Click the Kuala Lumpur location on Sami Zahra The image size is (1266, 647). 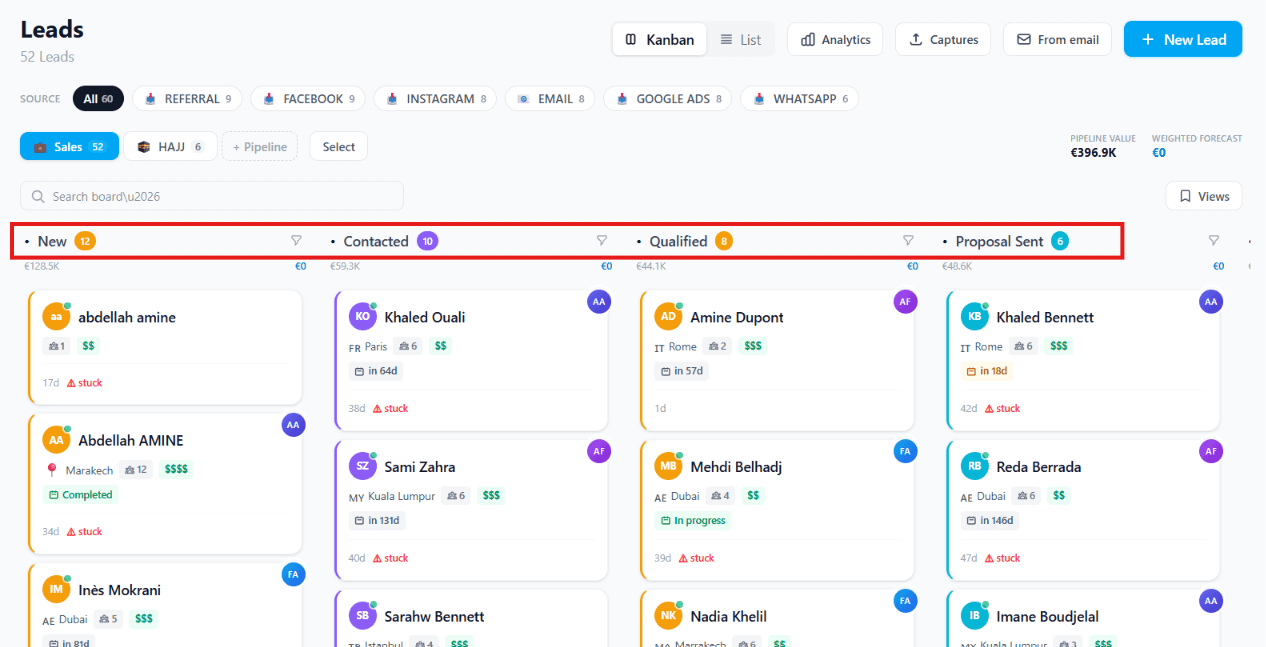pyautogui.click(x=402, y=496)
